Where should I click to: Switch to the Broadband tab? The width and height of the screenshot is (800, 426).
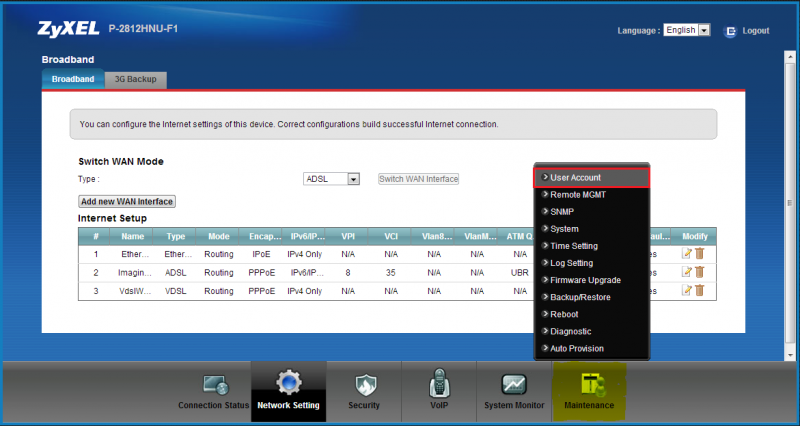click(x=73, y=79)
